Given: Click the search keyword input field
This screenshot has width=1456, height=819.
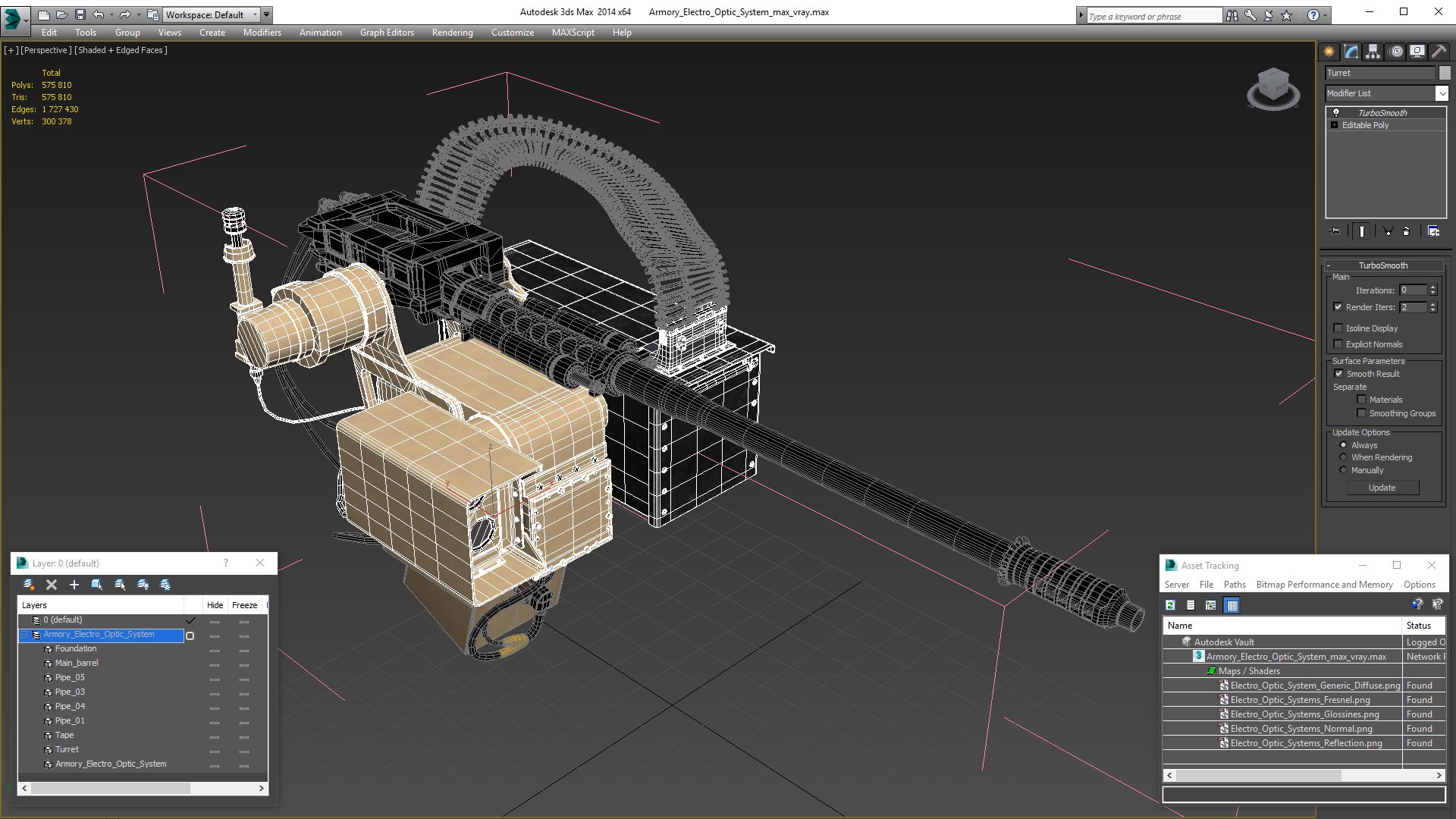Looking at the screenshot, I should (1153, 16).
